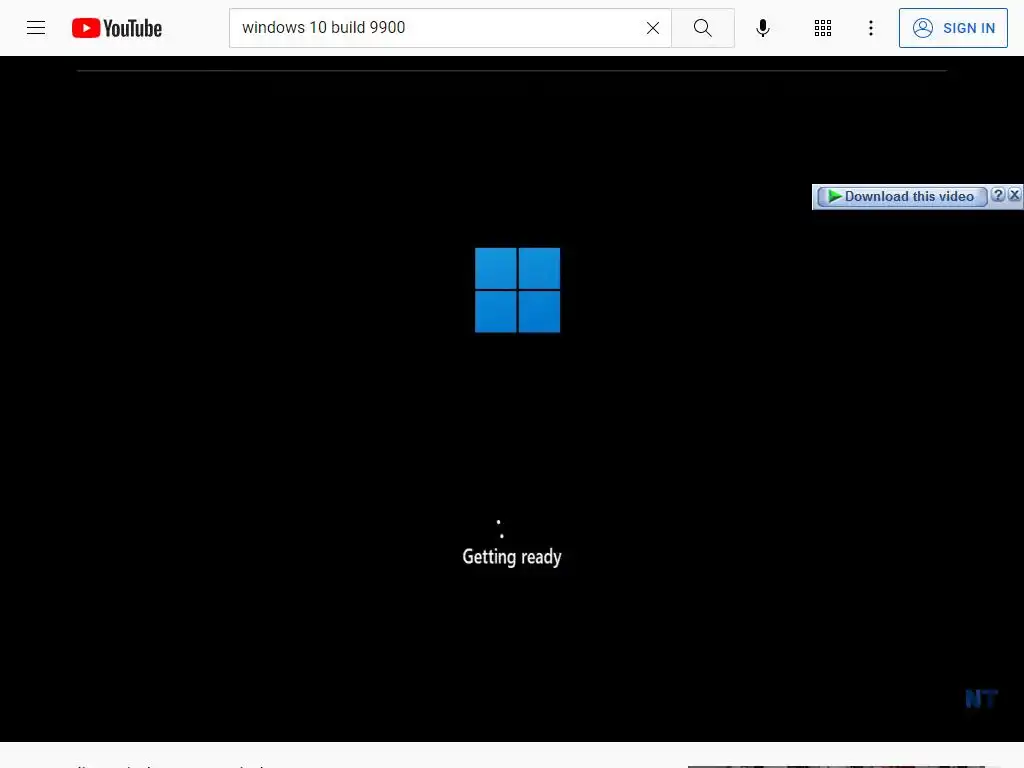Viewport: 1024px width, 768px height.
Task: Clear the search query with the X
Action: [652, 28]
